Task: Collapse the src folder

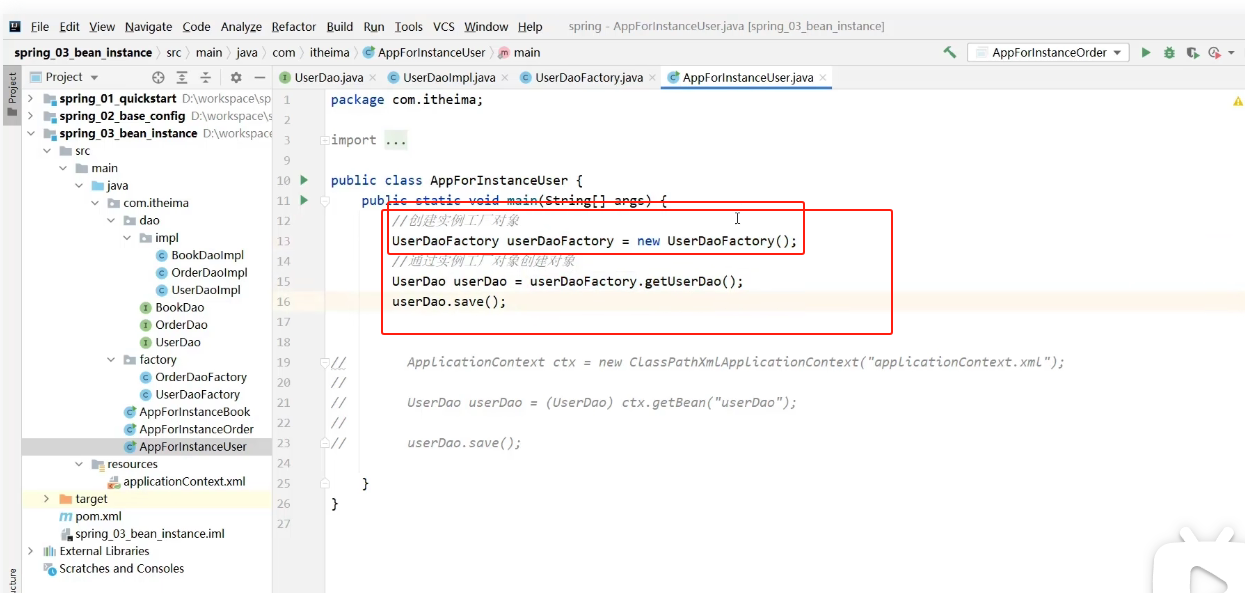Action: coord(47,151)
